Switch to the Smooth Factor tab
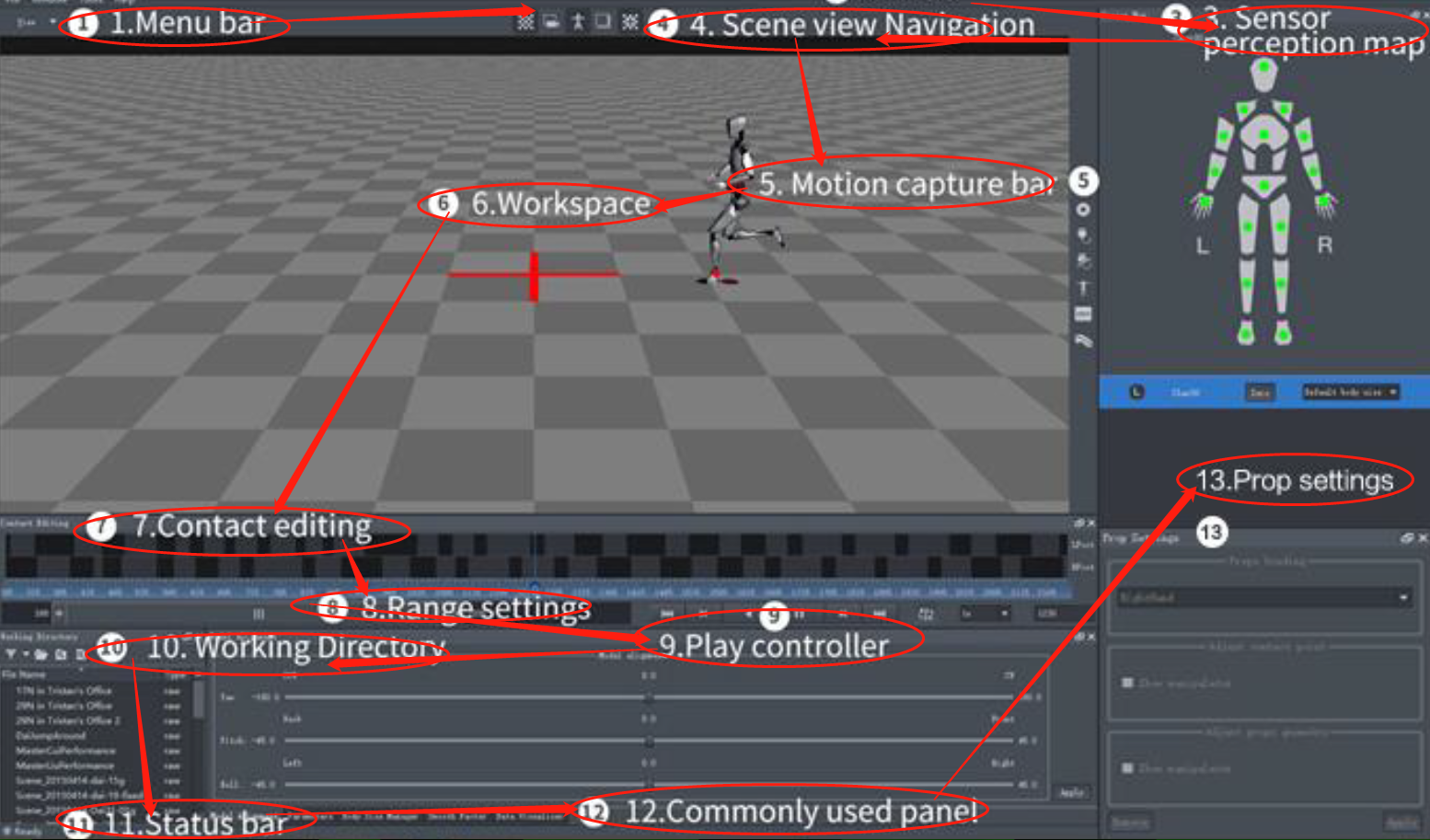1430x840 pixels. click(456, 816)
